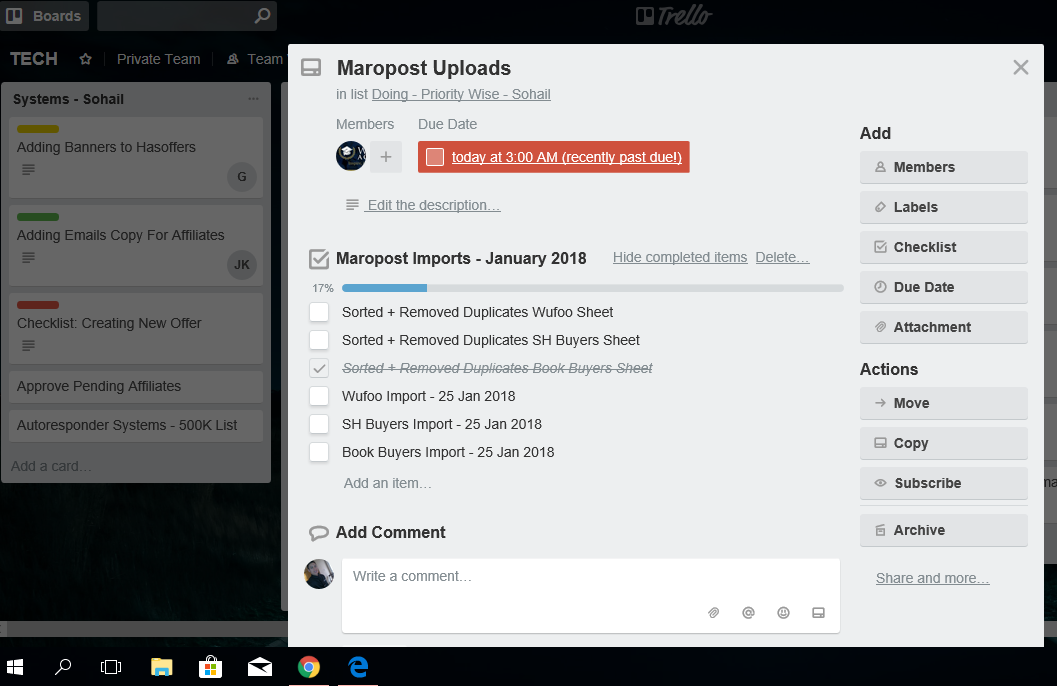Viewport: 1057px width, 686px height.
Task: Check 'SH Buyers Import - 25 Jan 2018'
Action: click(319, 425)
